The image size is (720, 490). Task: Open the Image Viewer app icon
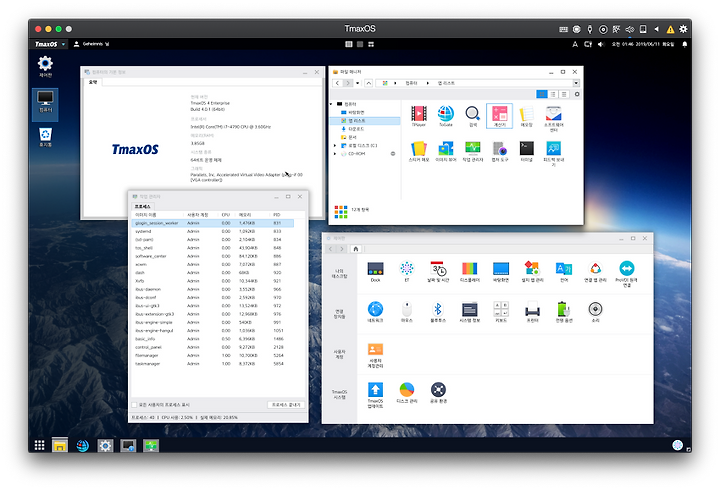coord(445,148)
